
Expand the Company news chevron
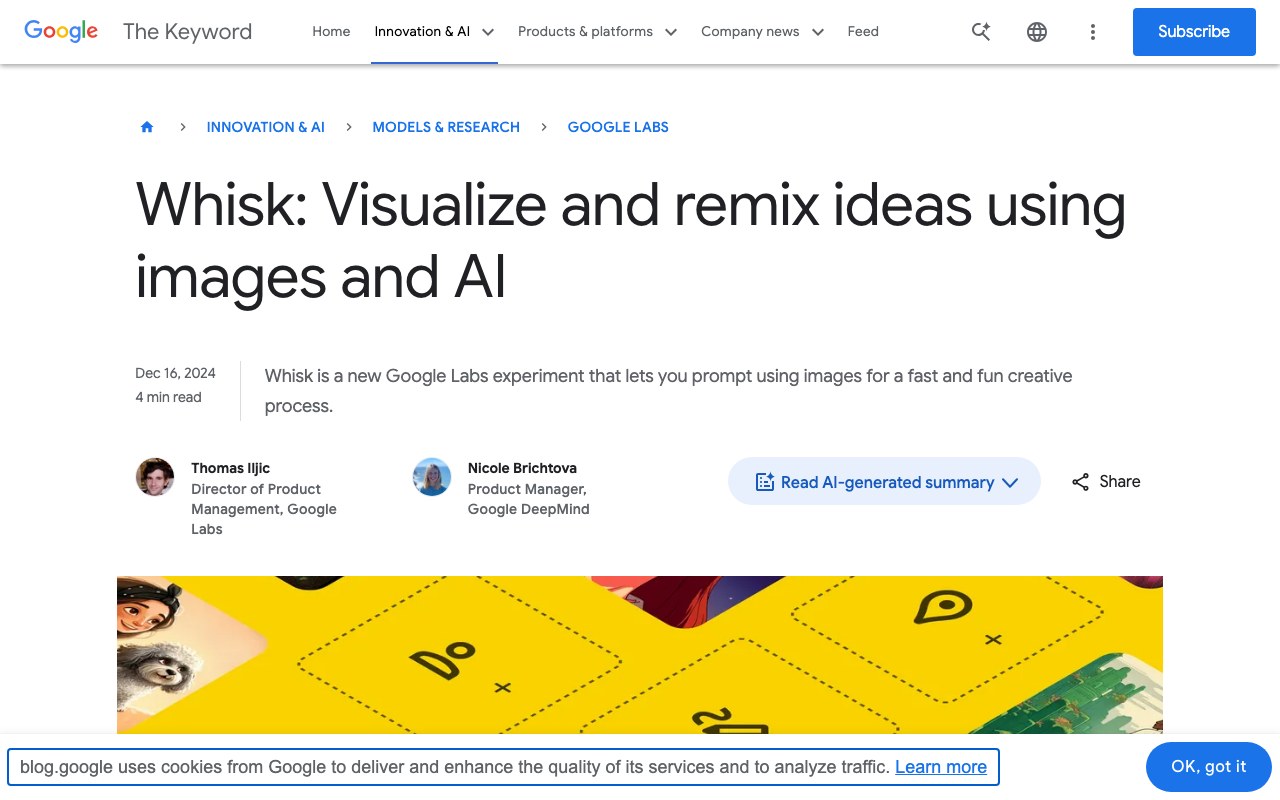(x=817, y=32)
